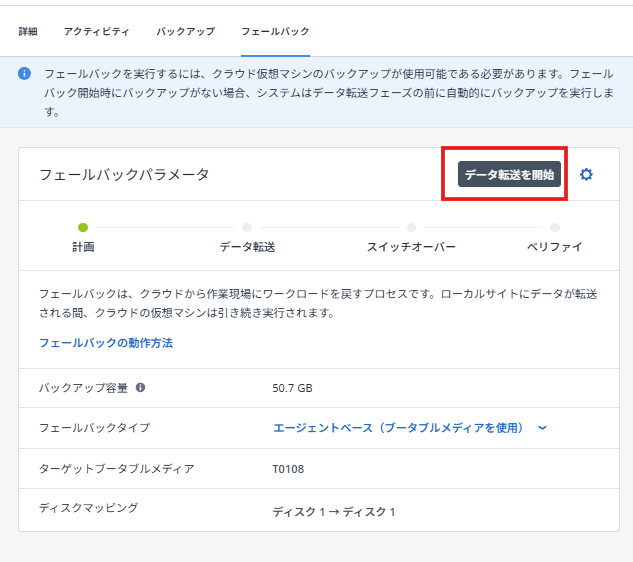Click the ベリファイ step marker

pyautogui.click(x=555, y=227)
